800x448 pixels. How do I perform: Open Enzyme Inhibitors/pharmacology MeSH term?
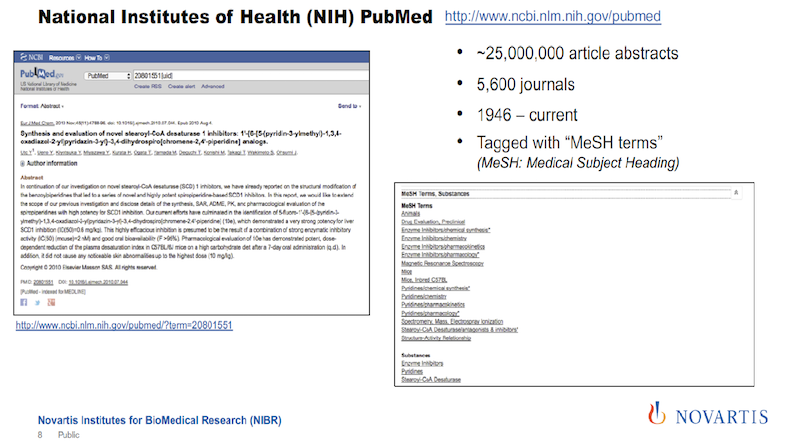coord(440,255)
